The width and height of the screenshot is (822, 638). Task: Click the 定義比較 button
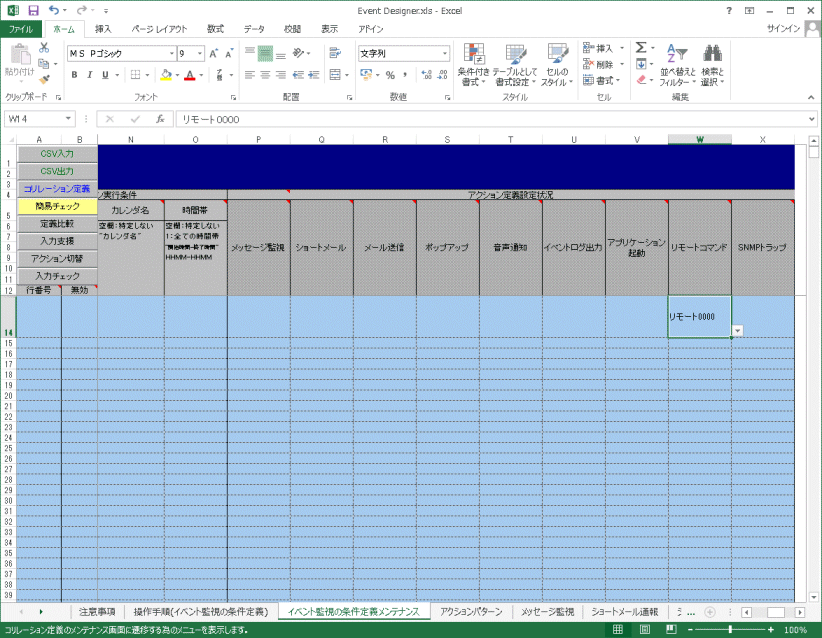[x=57, y=224]
